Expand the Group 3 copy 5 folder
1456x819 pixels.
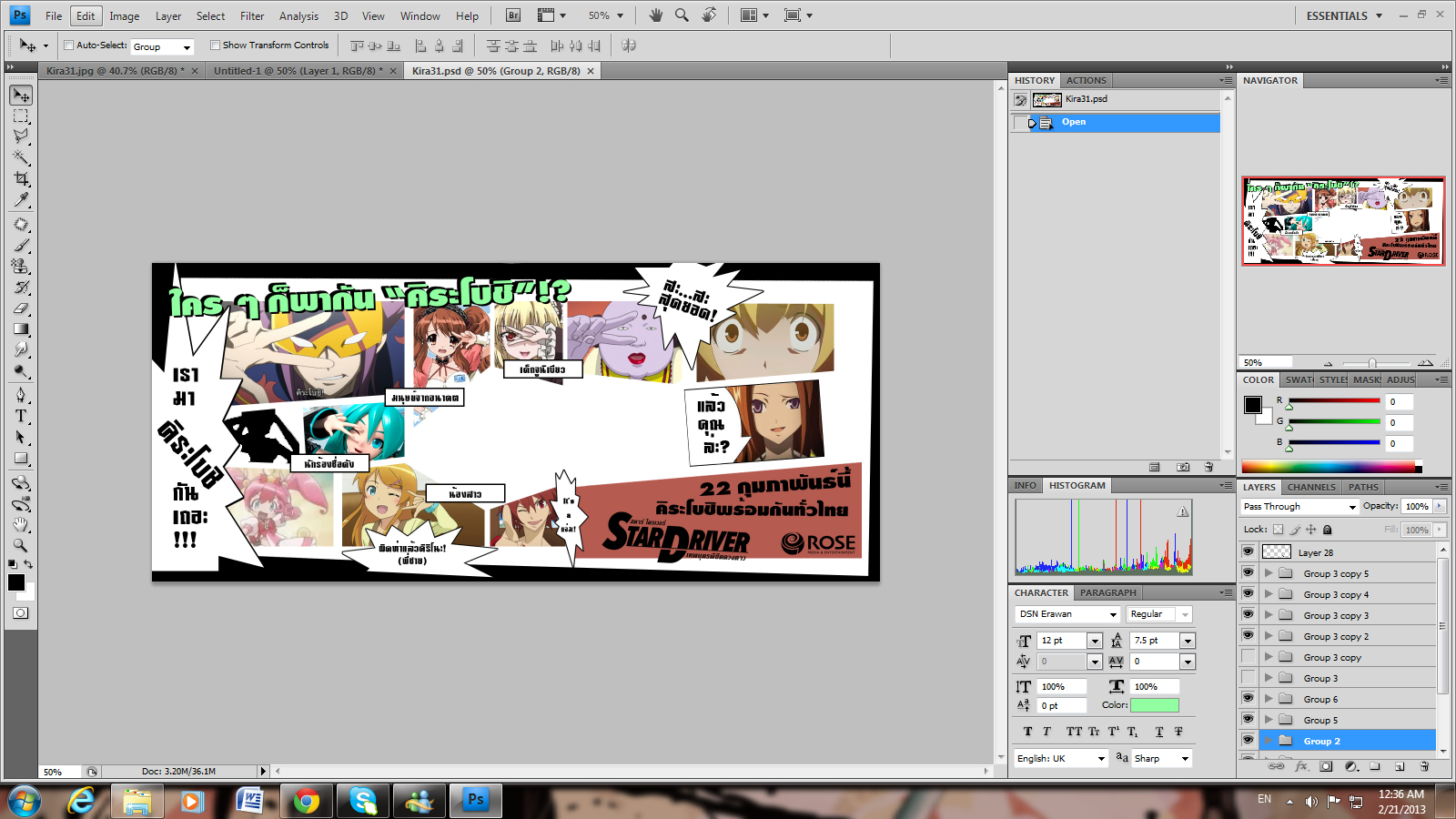[1269, 573]
